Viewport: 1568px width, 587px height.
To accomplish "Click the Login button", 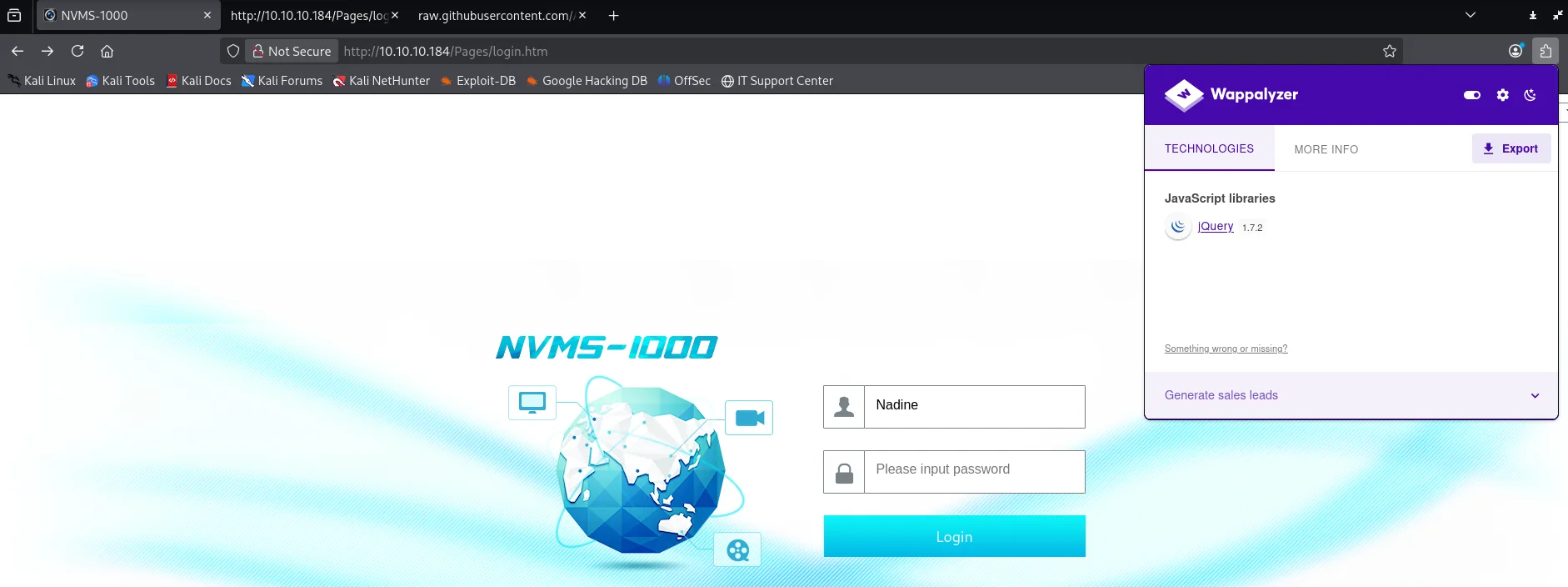I will click(955, 536).
